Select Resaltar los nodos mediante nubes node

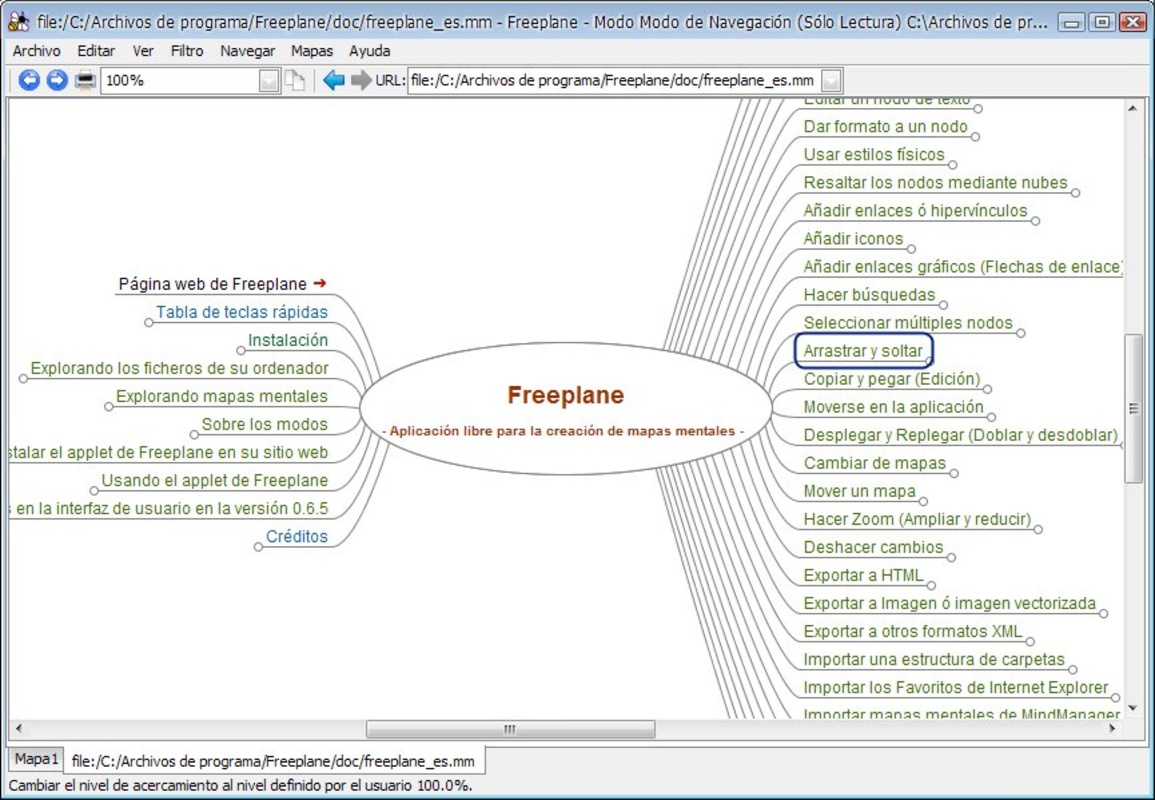point(935,182)
